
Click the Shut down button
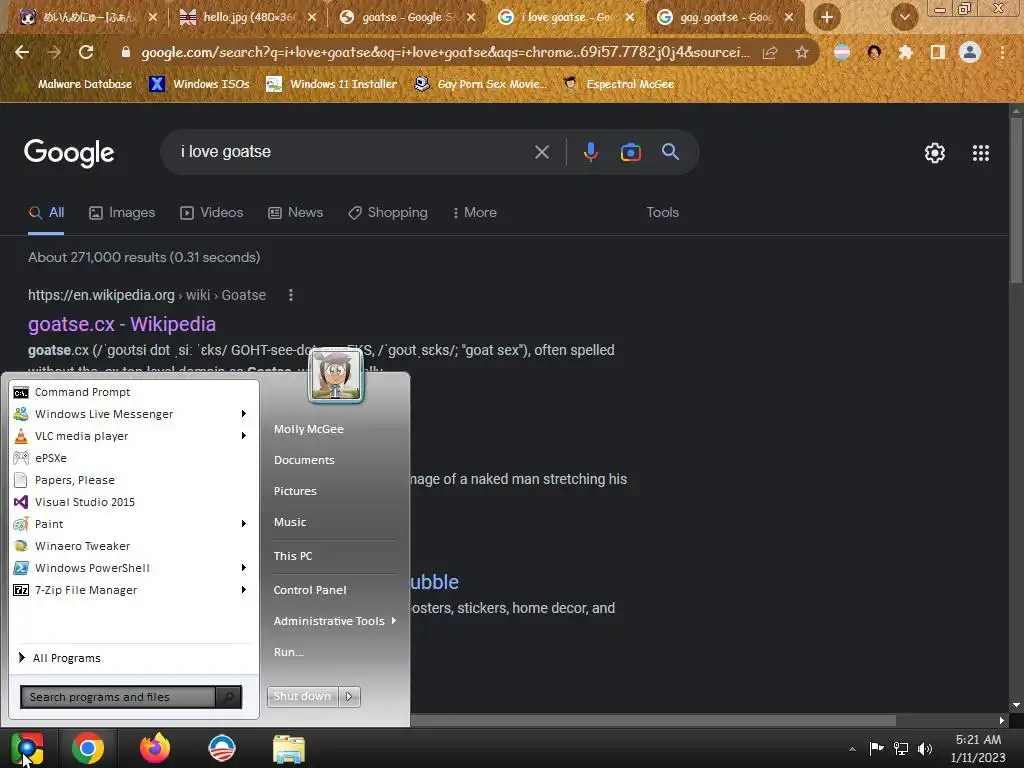tap(302, 696)
